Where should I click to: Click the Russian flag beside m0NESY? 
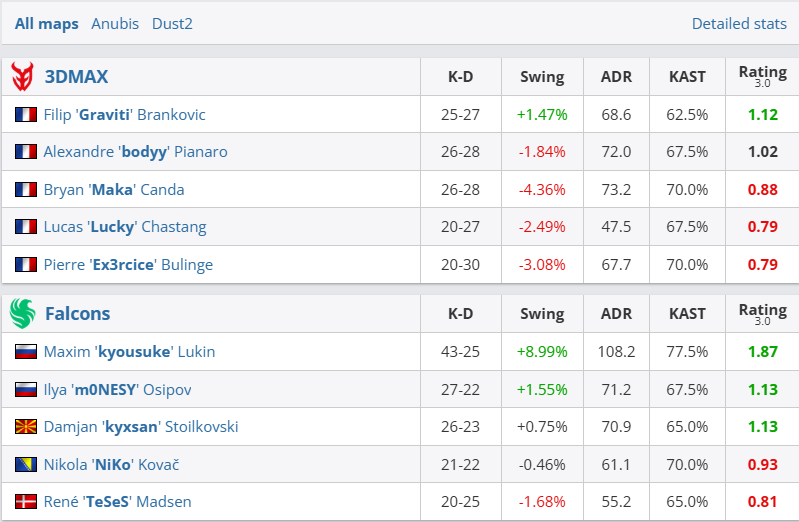25,389
